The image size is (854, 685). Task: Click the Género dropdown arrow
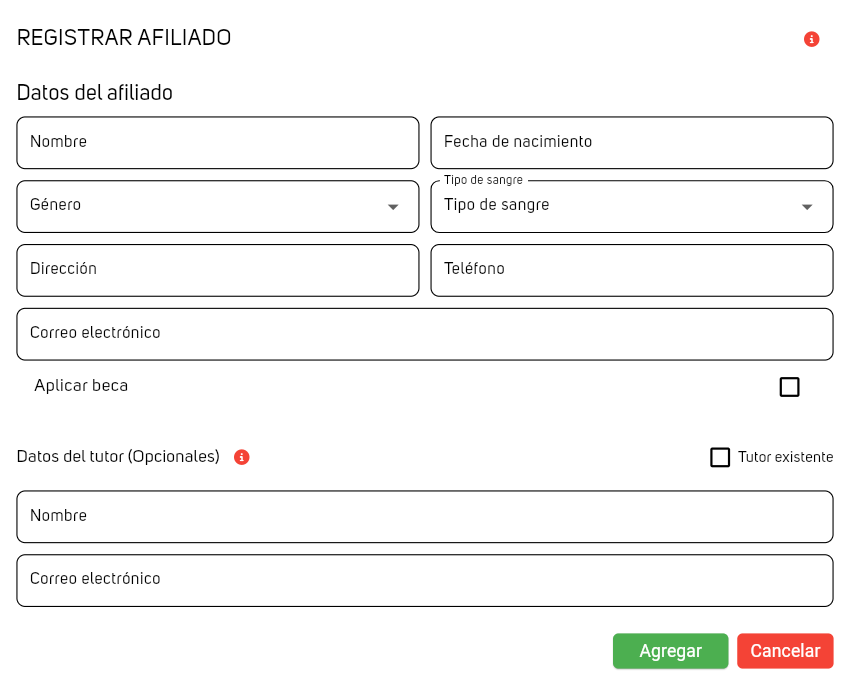393,207
